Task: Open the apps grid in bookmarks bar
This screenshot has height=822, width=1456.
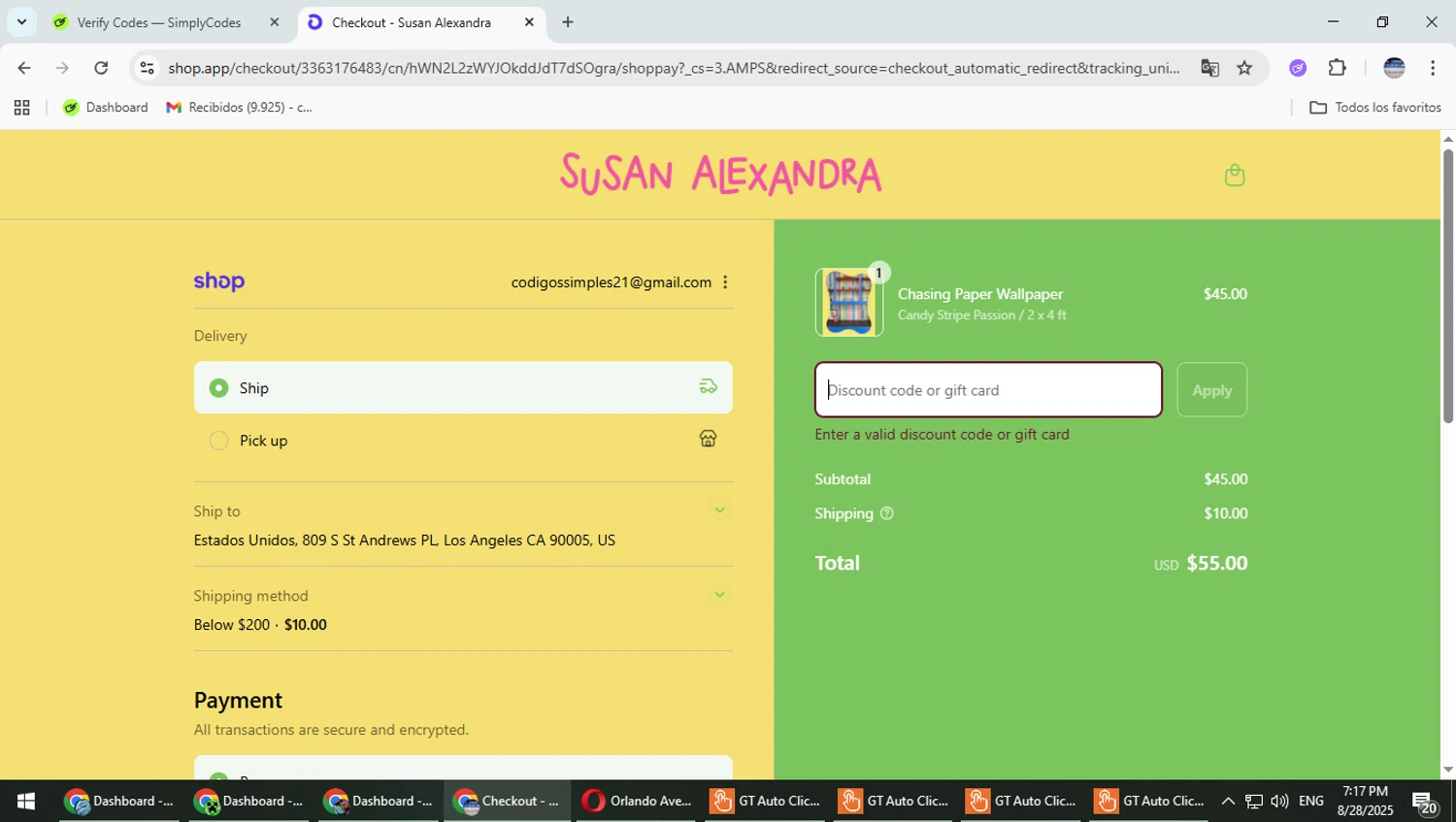Action: pyautogui.click(x=21, y=108)
